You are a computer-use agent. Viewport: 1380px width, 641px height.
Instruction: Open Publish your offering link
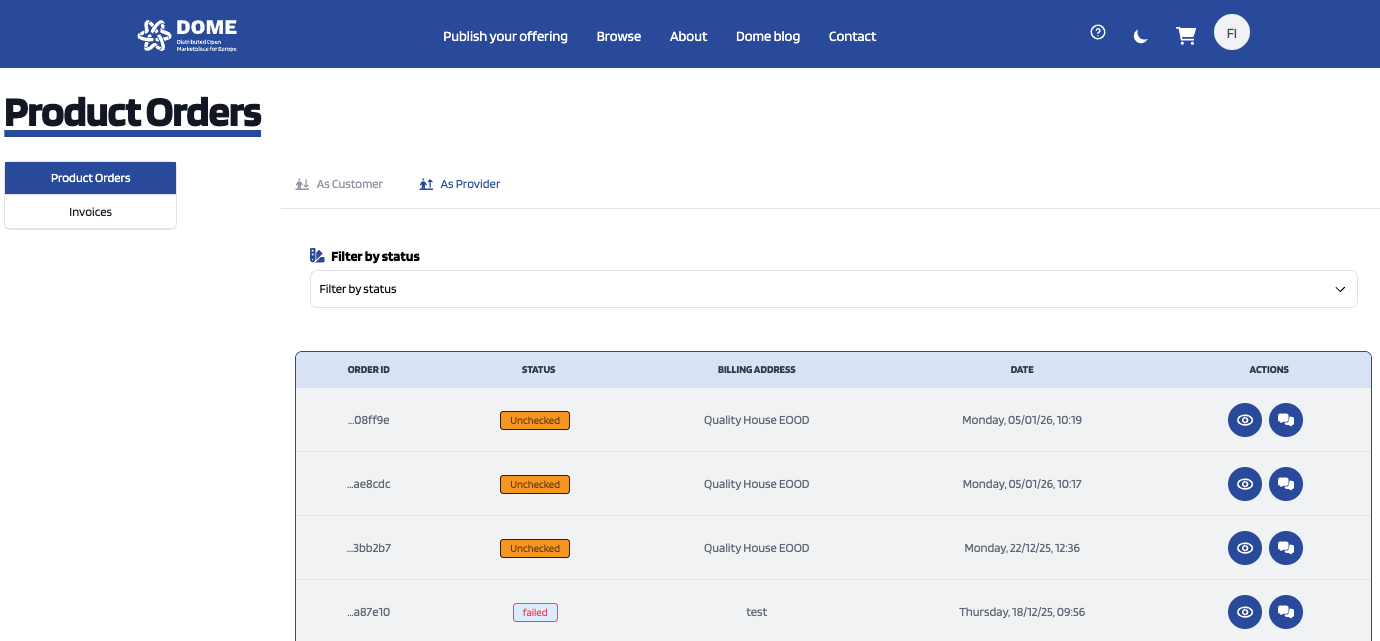505,36
